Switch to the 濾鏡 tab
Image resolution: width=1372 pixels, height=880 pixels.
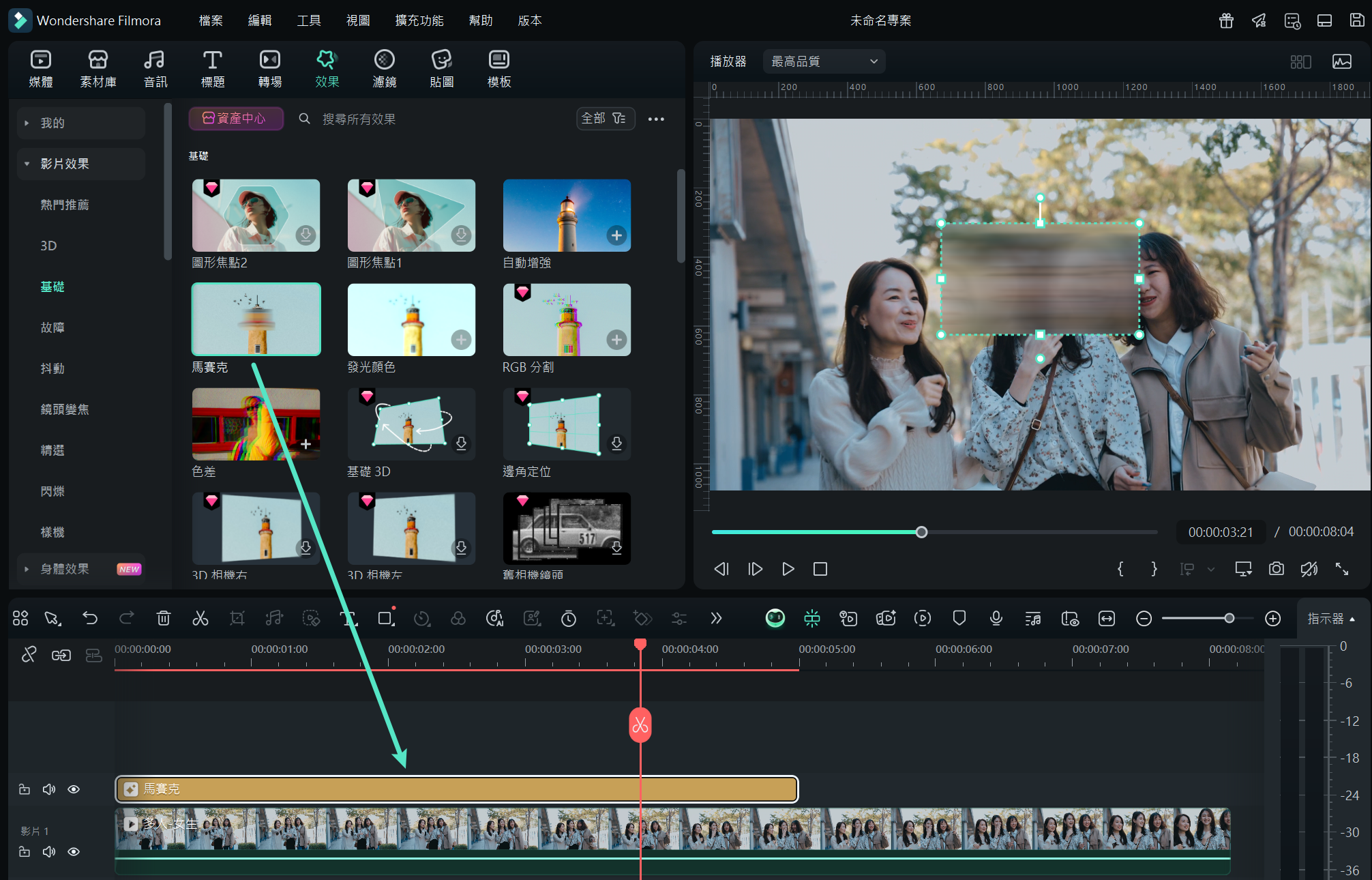pos(384,68)
